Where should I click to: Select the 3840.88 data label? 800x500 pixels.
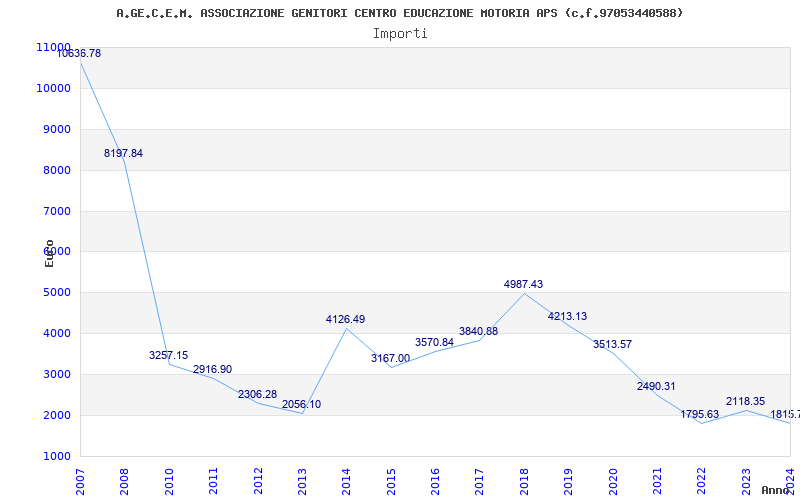pos(479,331)
